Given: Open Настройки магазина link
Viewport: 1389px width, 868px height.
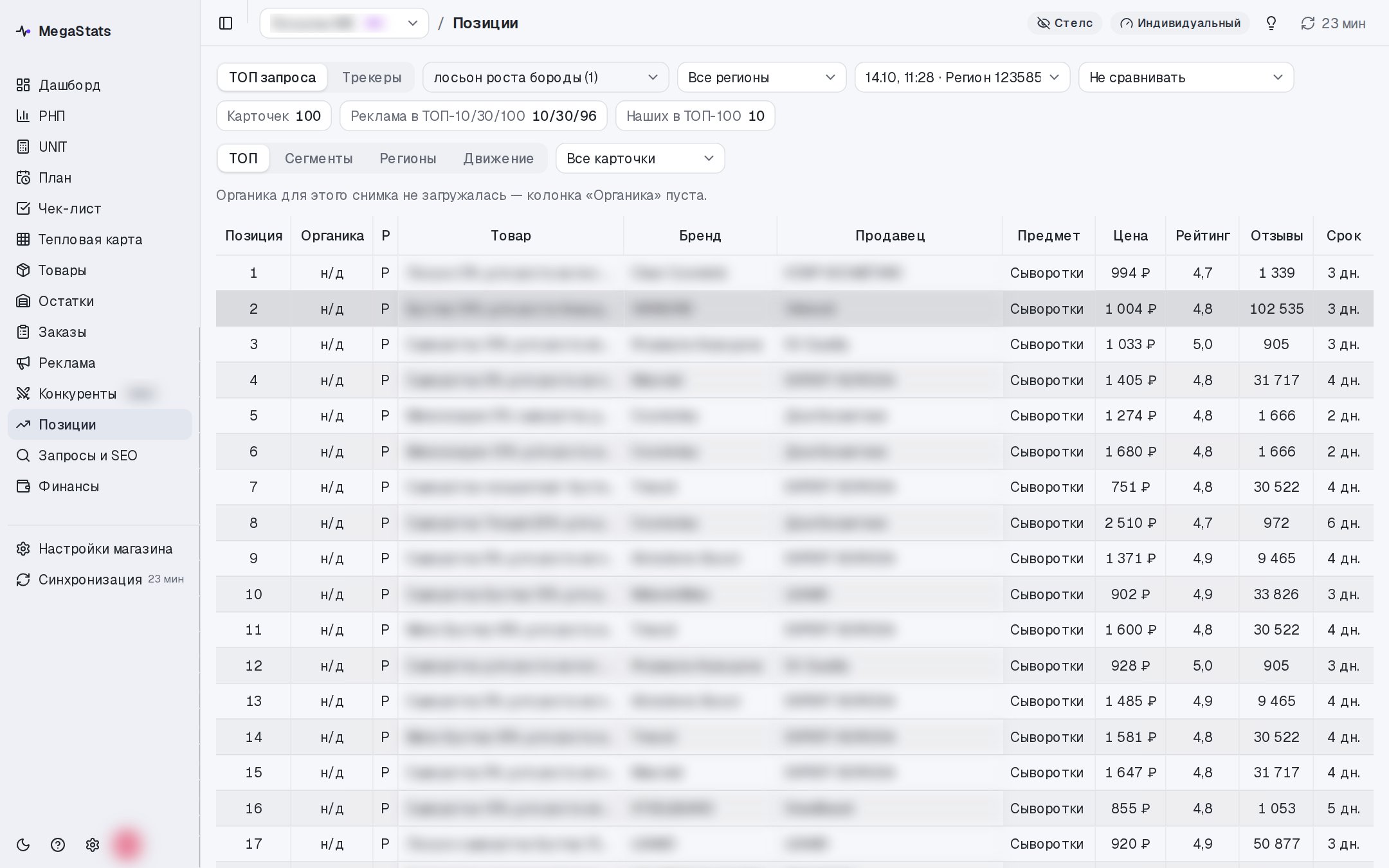Looking at the screenshot, I should pyautogui.click(x=100, y=548).
